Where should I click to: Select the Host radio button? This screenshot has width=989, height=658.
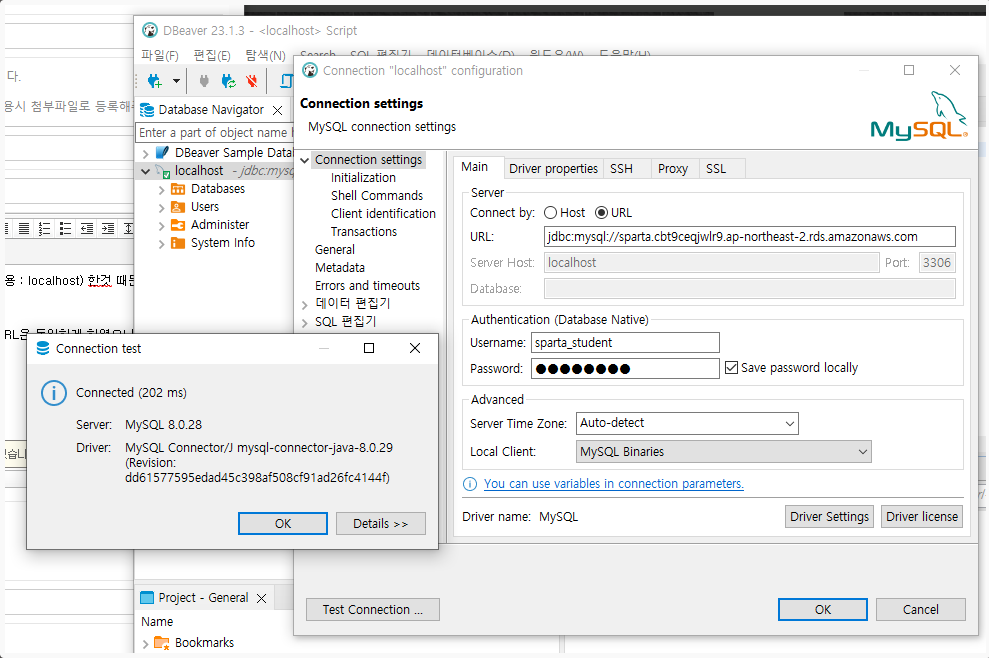(x=551, y=213)
